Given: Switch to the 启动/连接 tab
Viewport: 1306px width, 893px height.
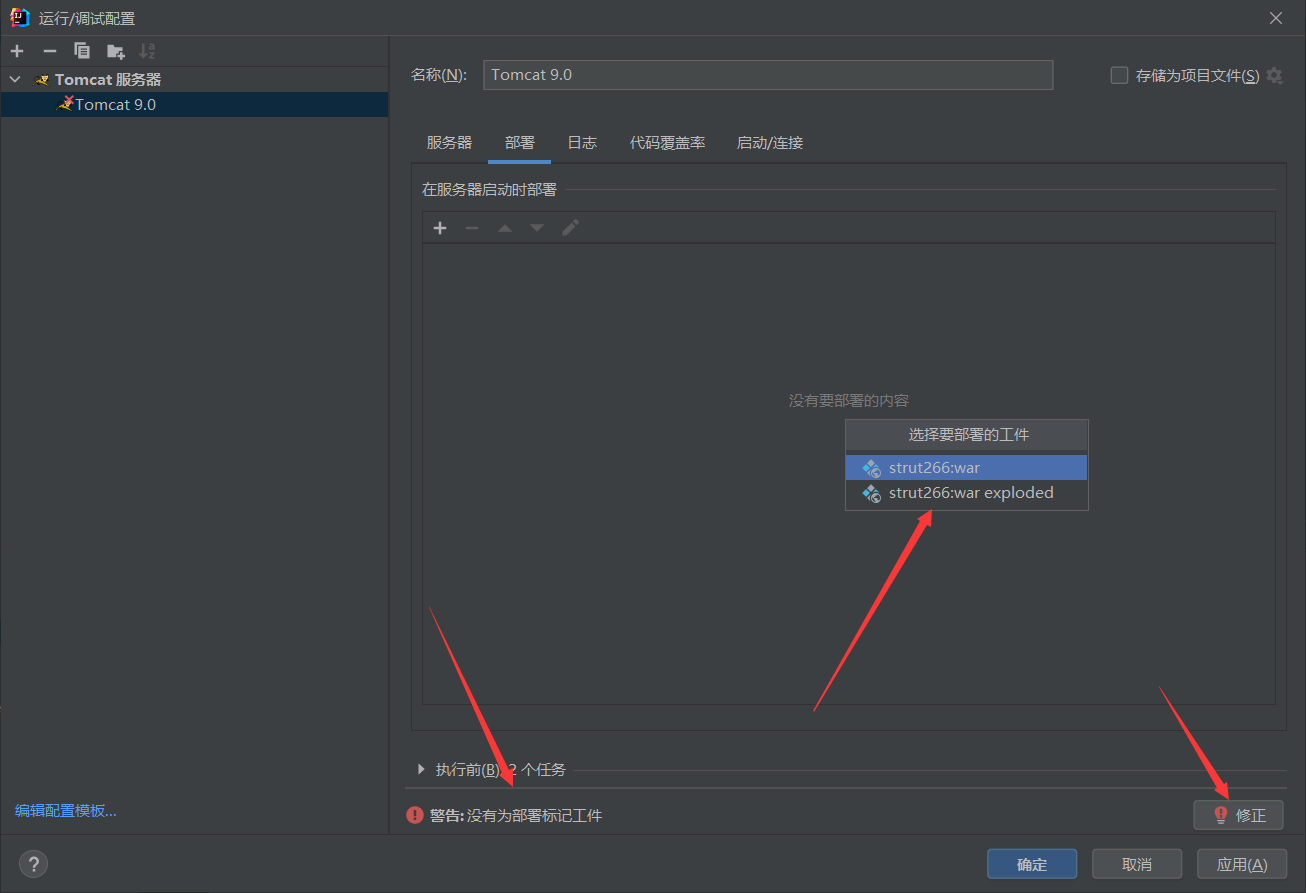Looking at the screenshot, I should pos(770,143).
